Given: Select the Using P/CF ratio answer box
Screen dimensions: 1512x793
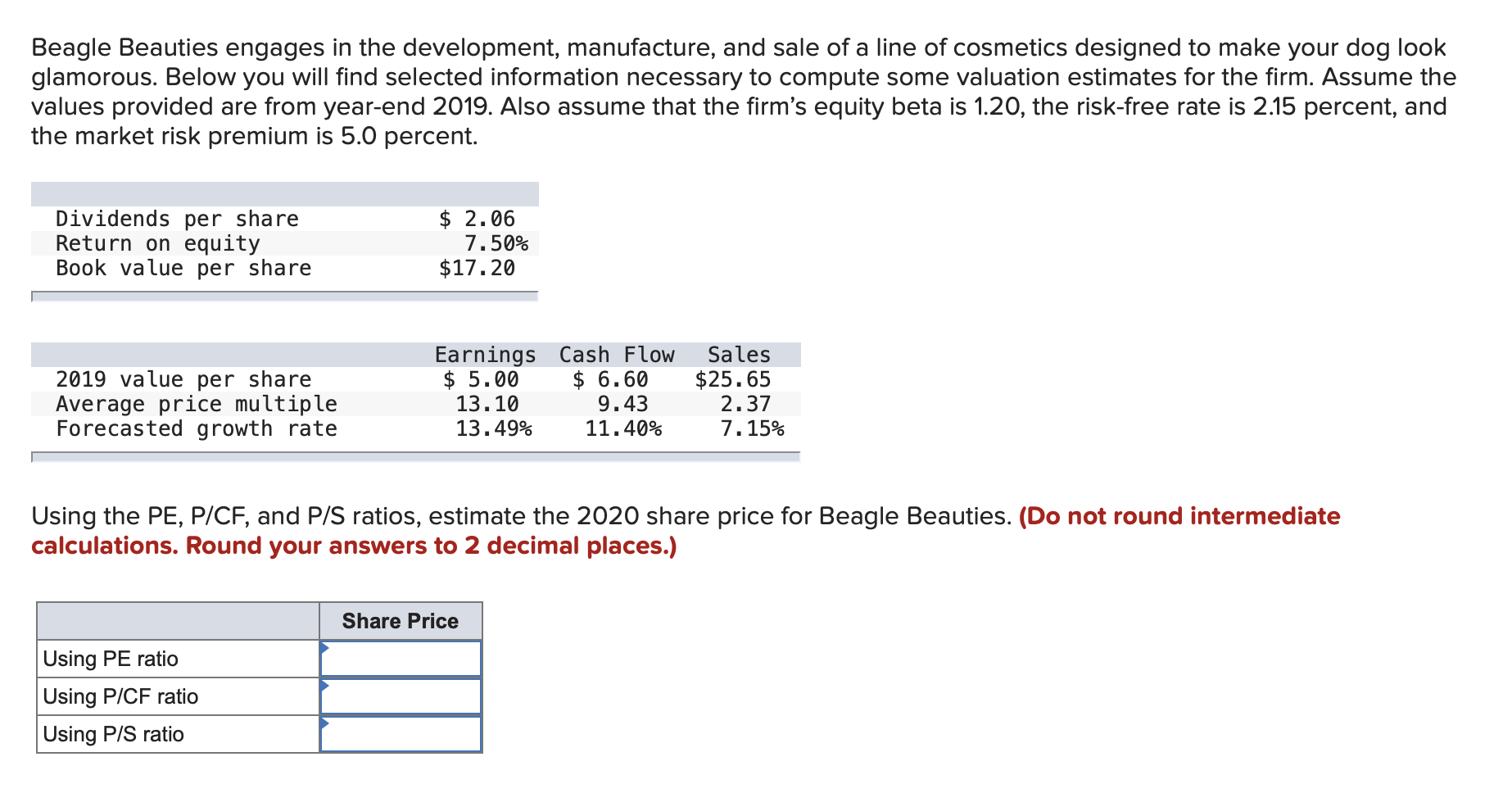Looking at the screenshot, I should pos(401,696).
